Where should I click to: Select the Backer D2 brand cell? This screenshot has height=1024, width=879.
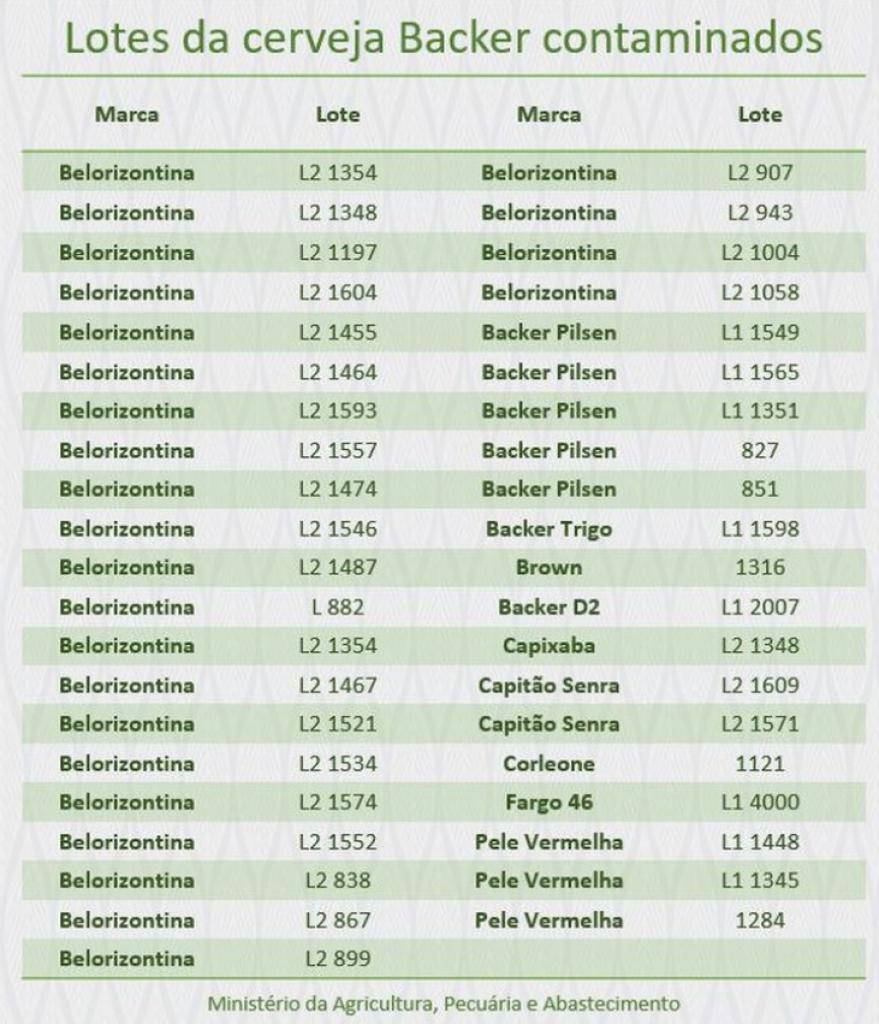click(x=549, y=607)
